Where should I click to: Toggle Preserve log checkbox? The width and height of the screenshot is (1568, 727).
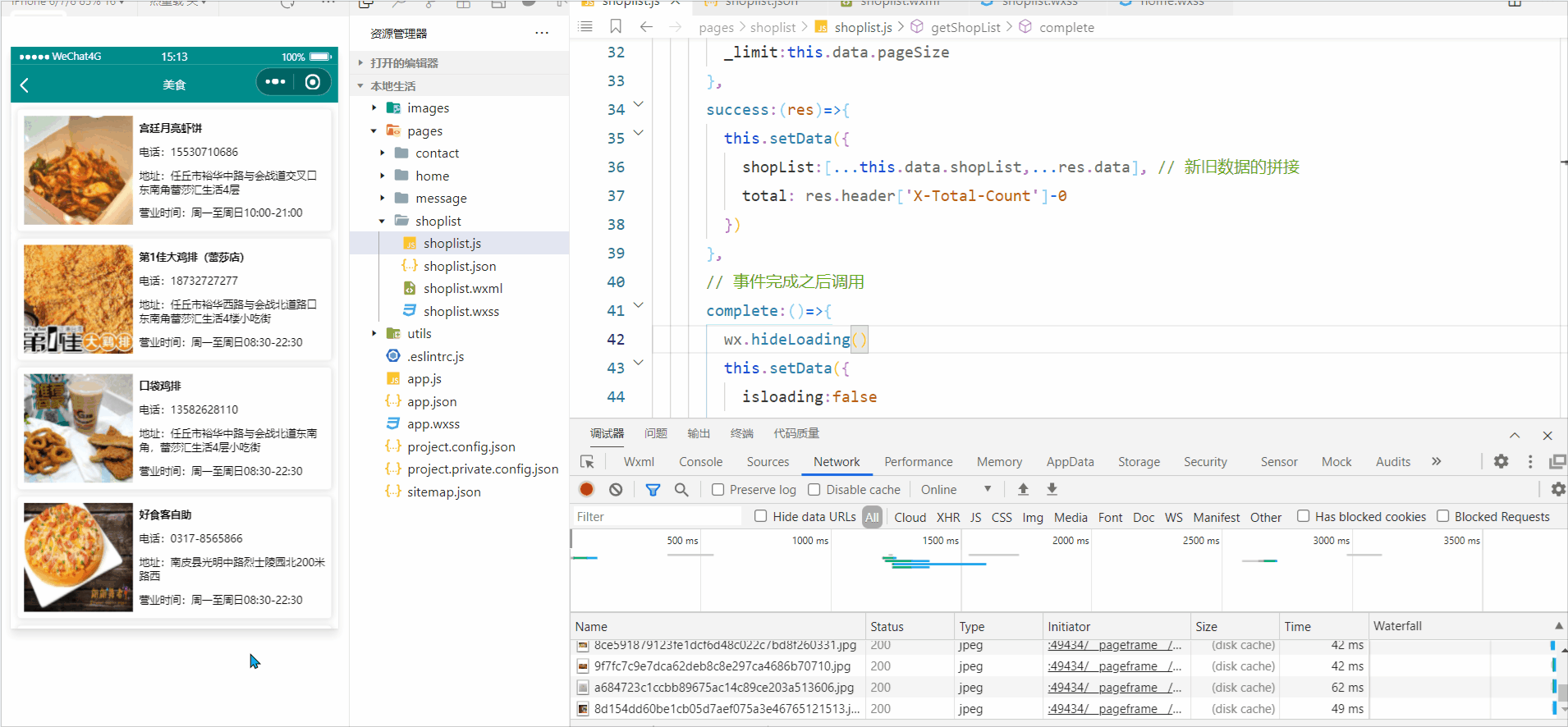click(718, 489)
